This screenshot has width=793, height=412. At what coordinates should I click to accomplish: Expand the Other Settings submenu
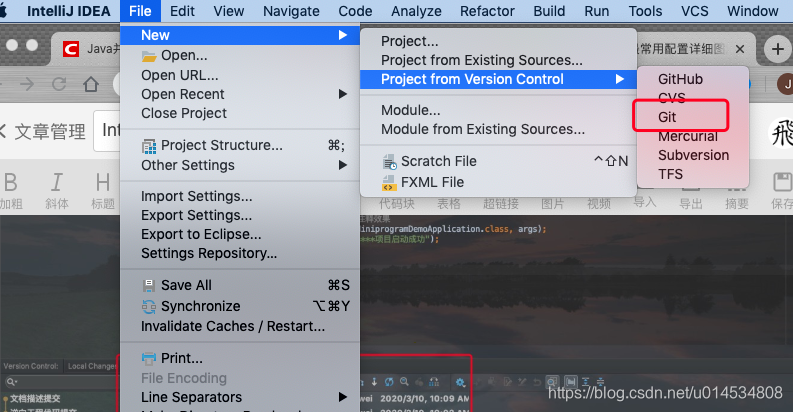343,165
